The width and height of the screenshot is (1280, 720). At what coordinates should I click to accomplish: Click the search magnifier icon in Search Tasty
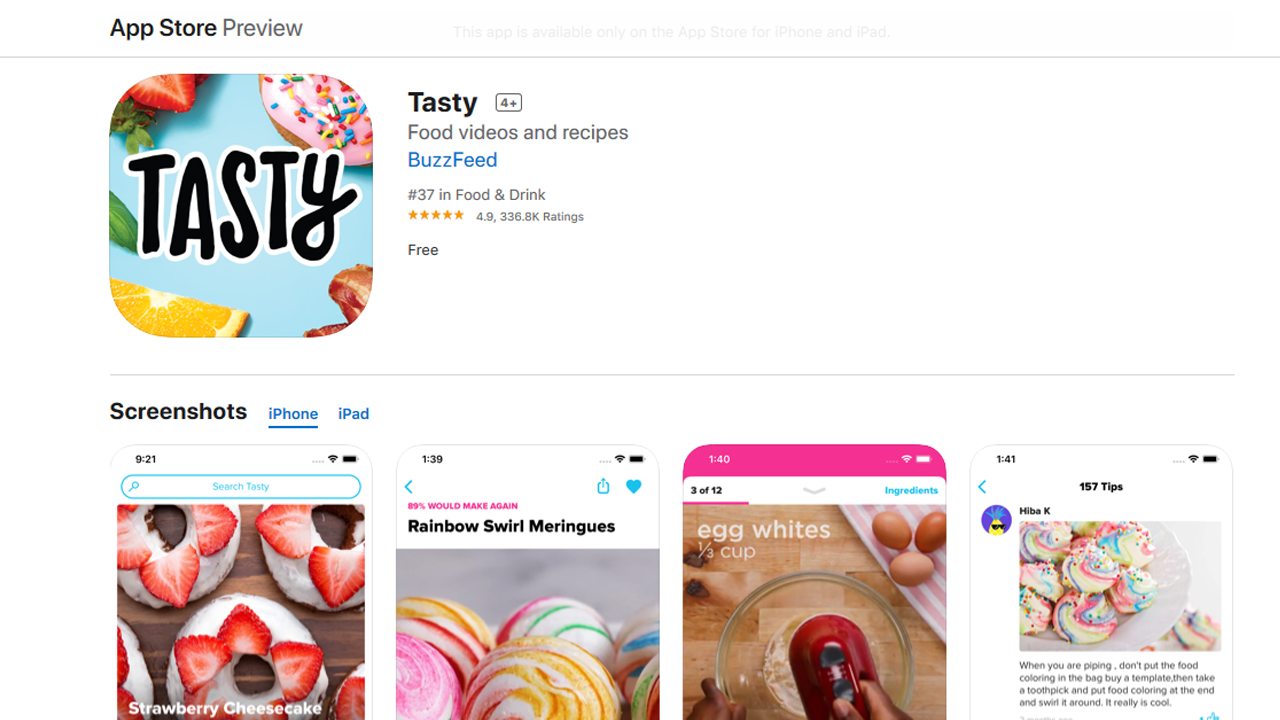pos(135,487)
